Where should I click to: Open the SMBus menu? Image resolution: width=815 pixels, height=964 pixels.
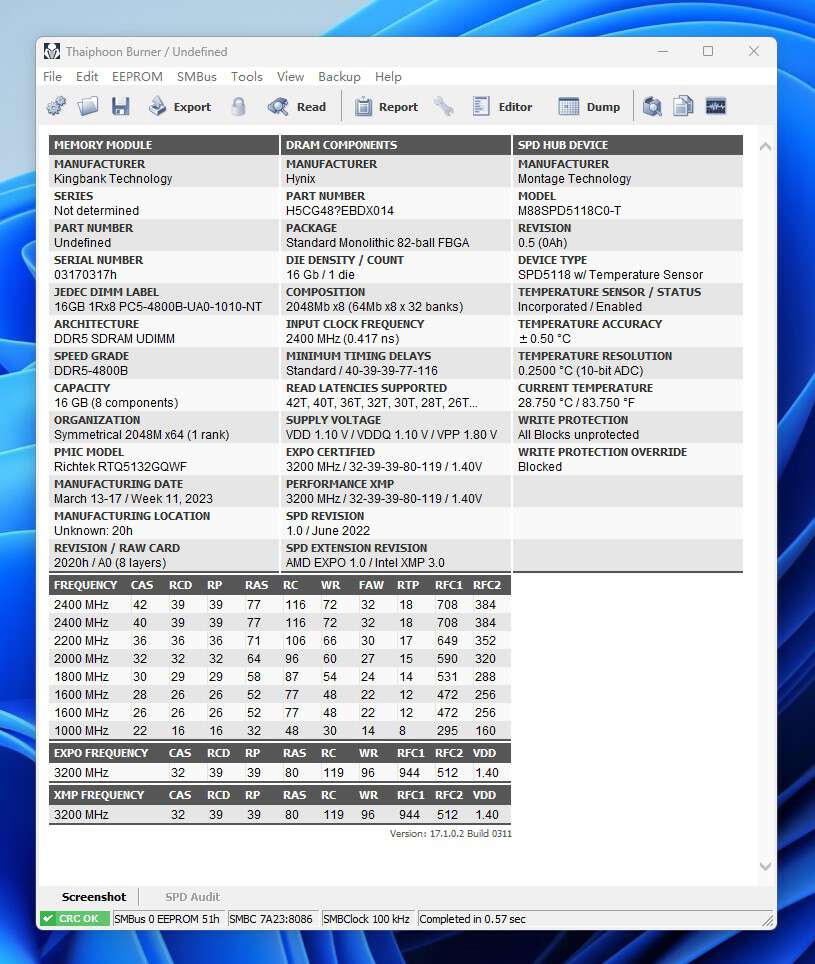196,77
